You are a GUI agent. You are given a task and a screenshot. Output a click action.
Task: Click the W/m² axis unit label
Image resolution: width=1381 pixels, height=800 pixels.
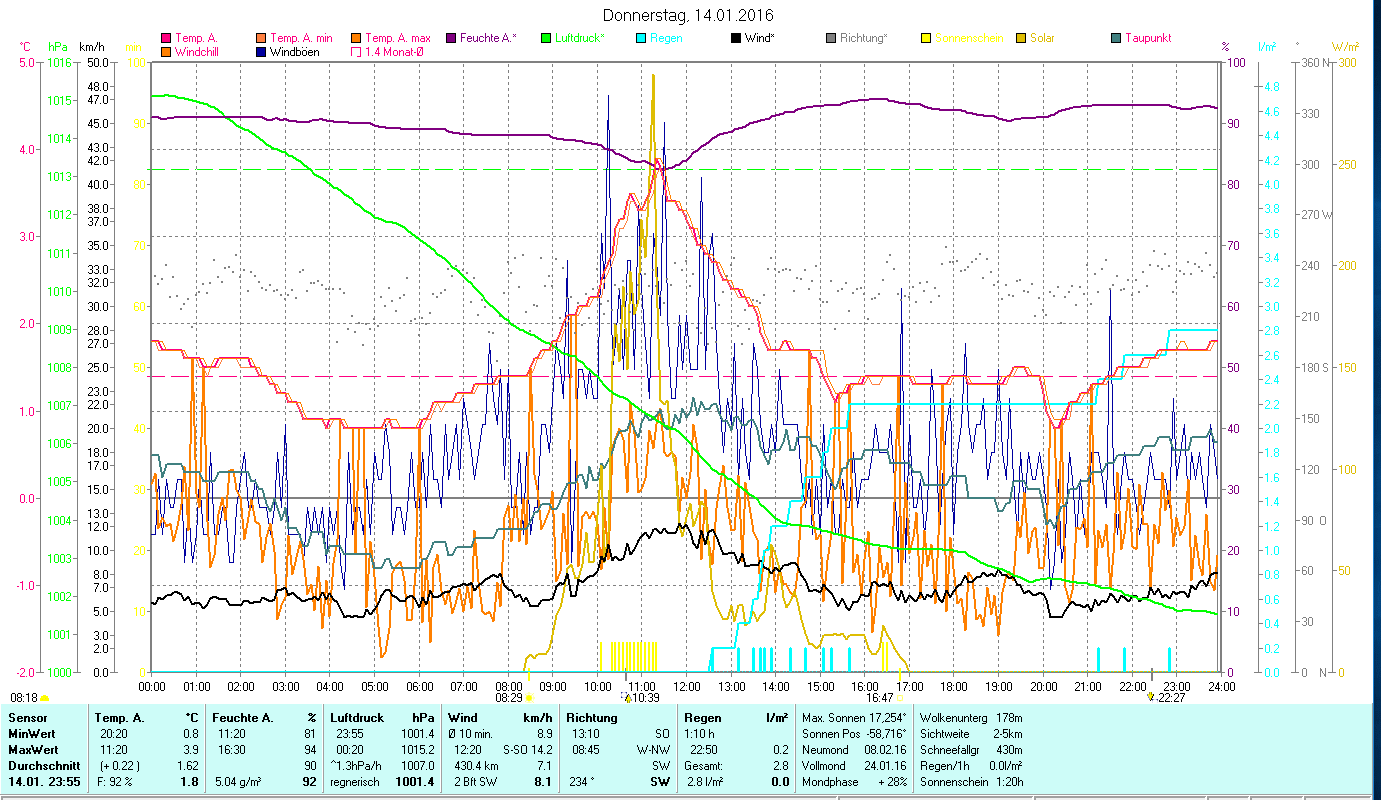click(1344, 47)
